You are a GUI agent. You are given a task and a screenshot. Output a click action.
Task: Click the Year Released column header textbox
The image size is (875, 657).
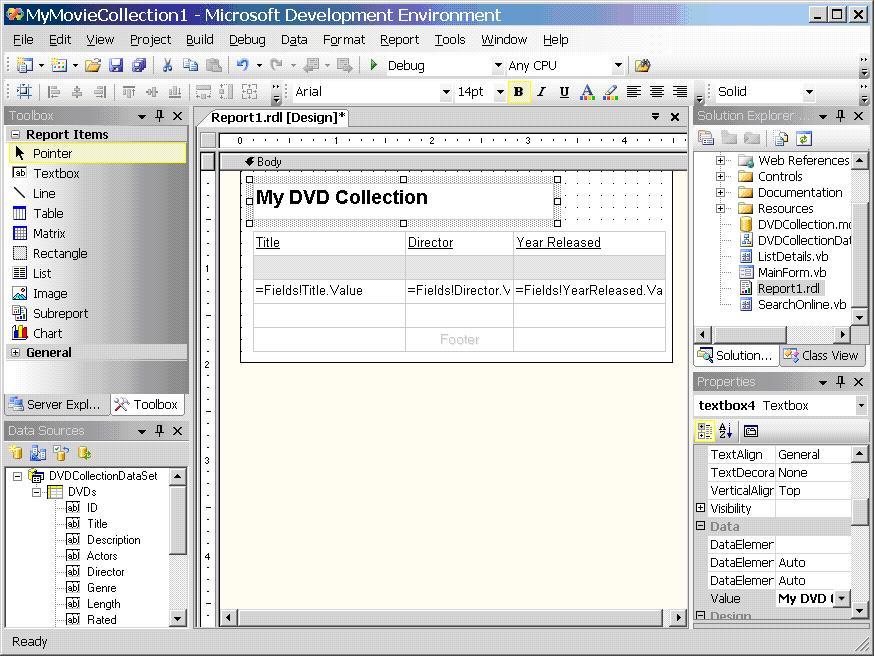[x=558, y=243]
